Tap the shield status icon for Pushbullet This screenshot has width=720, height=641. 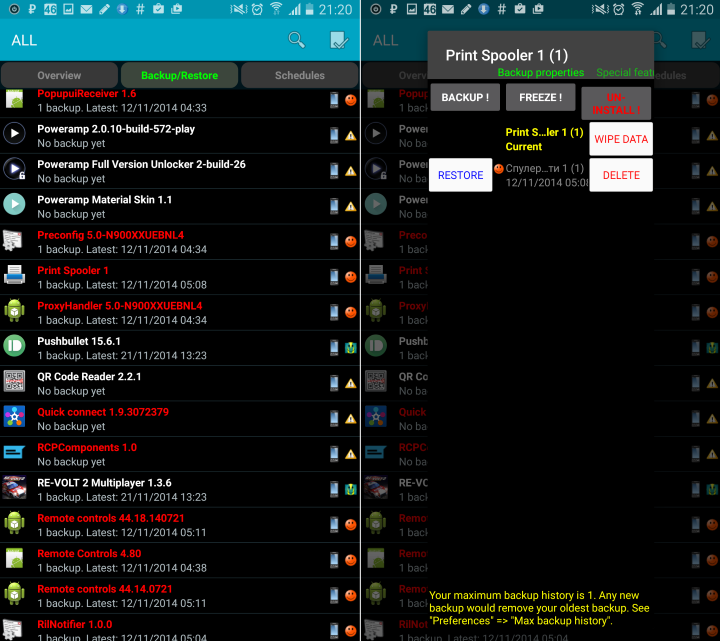(351, 348)
